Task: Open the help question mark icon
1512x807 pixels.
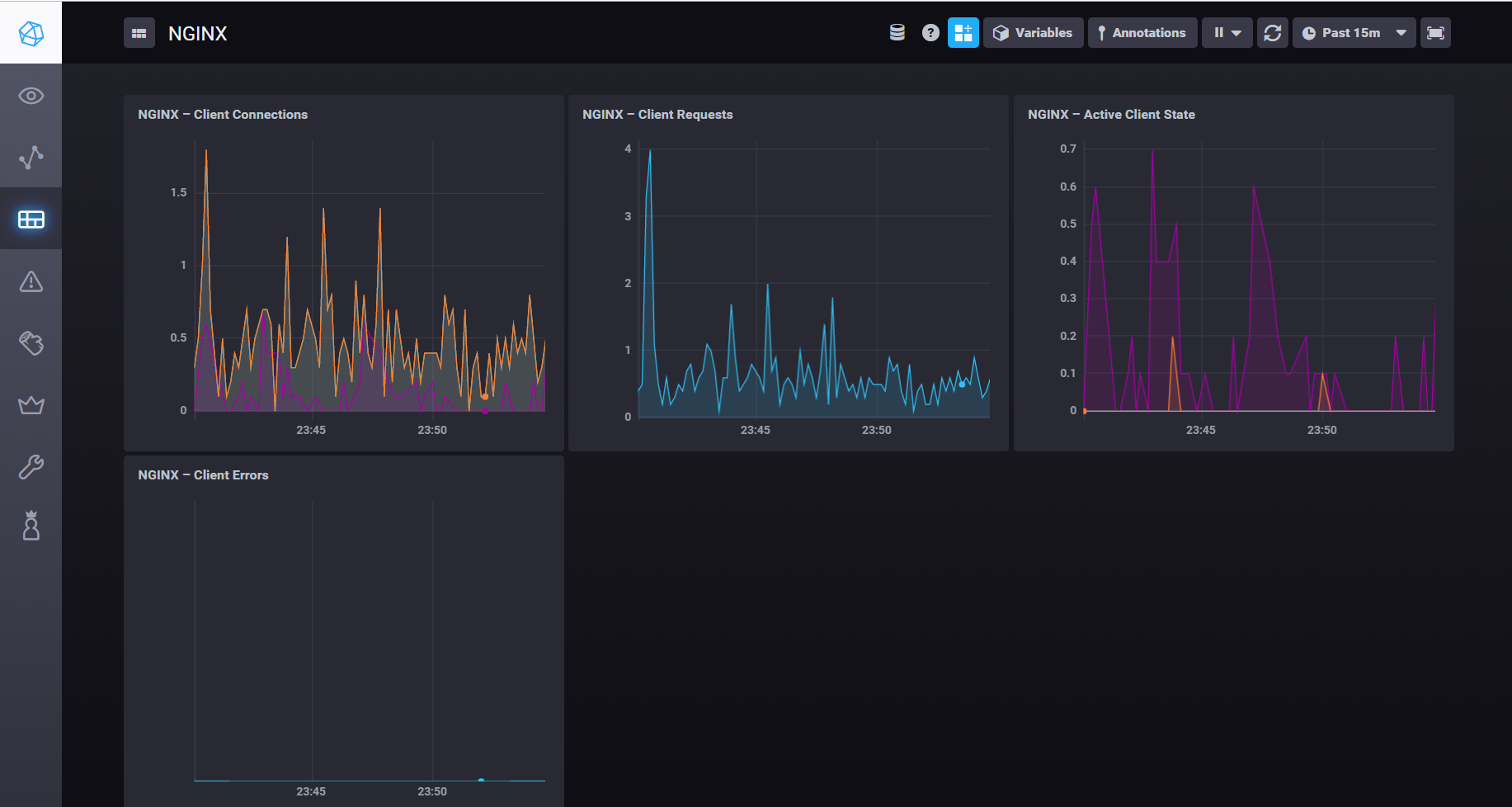Action: [930, 32]
